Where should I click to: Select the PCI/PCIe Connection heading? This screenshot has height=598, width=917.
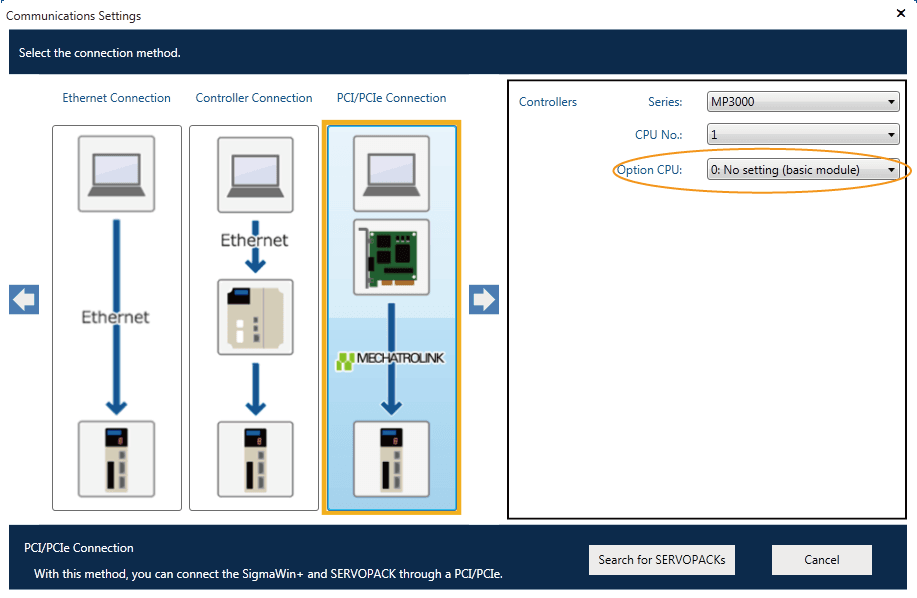391,98
